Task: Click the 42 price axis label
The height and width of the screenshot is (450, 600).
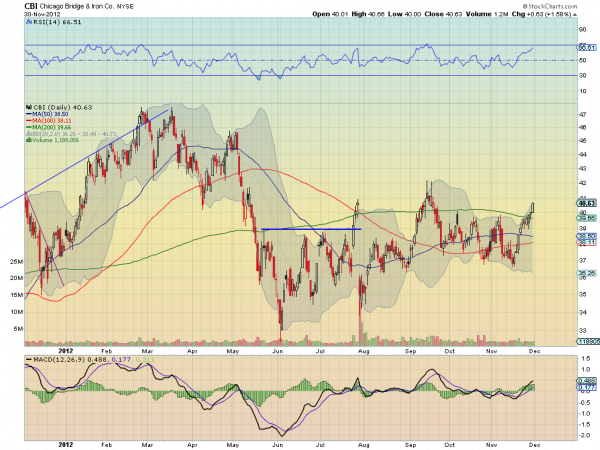Action: click(x=582, y=183)
